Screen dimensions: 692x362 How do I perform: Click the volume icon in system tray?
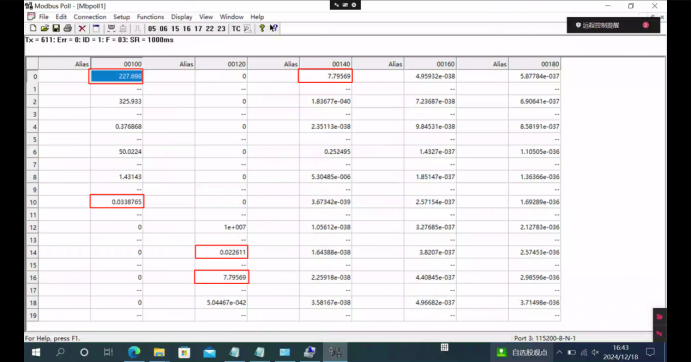pos(595,352)
